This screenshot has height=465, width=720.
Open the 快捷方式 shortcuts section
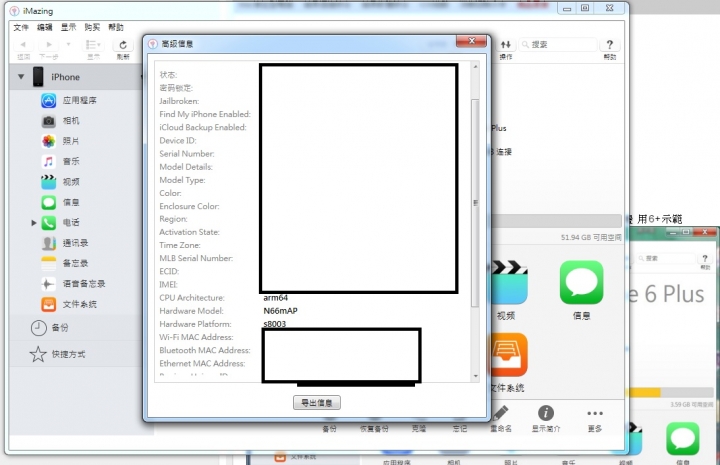point(57,354)
